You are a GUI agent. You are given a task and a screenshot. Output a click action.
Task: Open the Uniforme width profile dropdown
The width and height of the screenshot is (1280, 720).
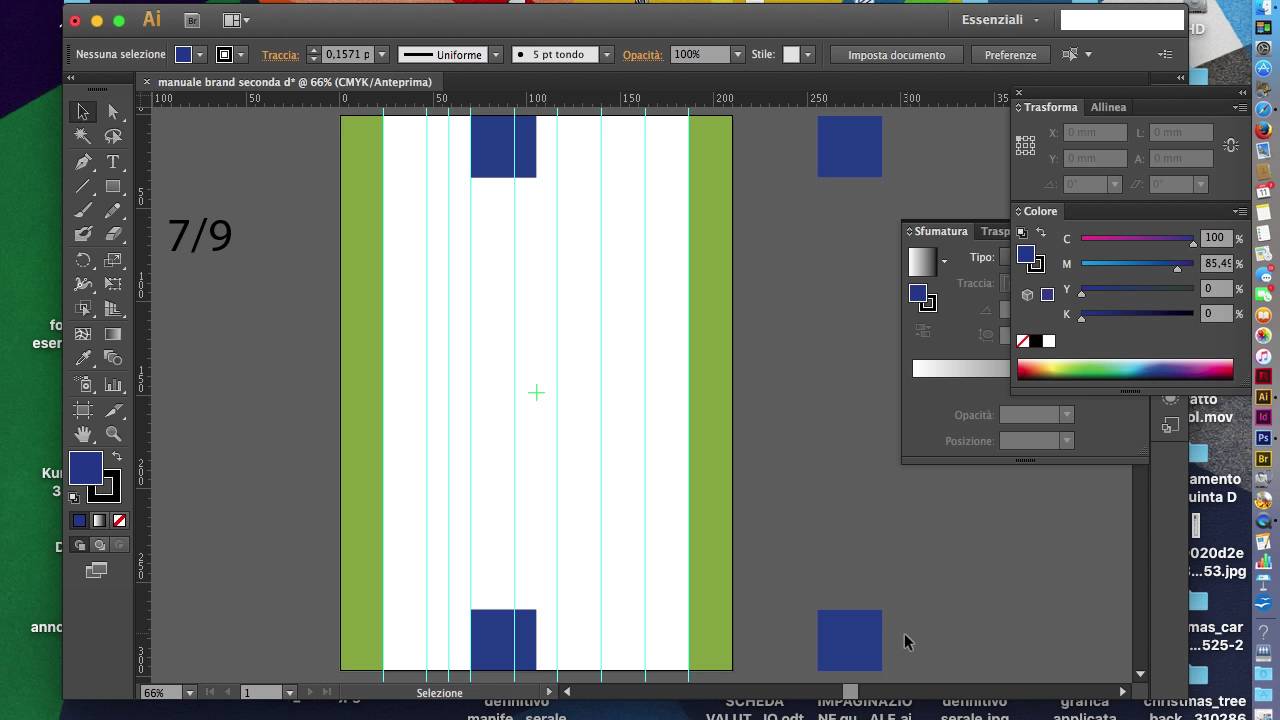click(495, 55)
